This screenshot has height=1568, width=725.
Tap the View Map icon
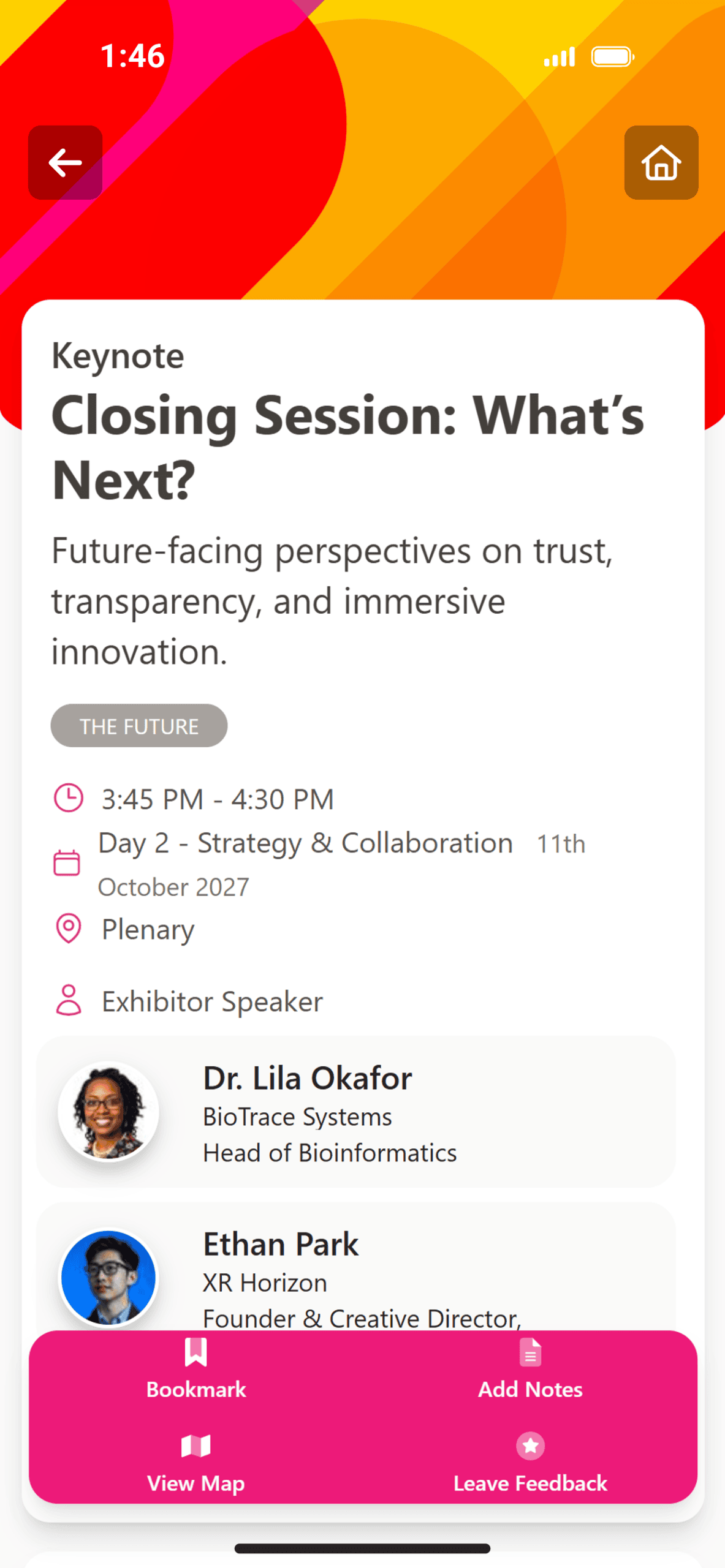point(195,1445)
